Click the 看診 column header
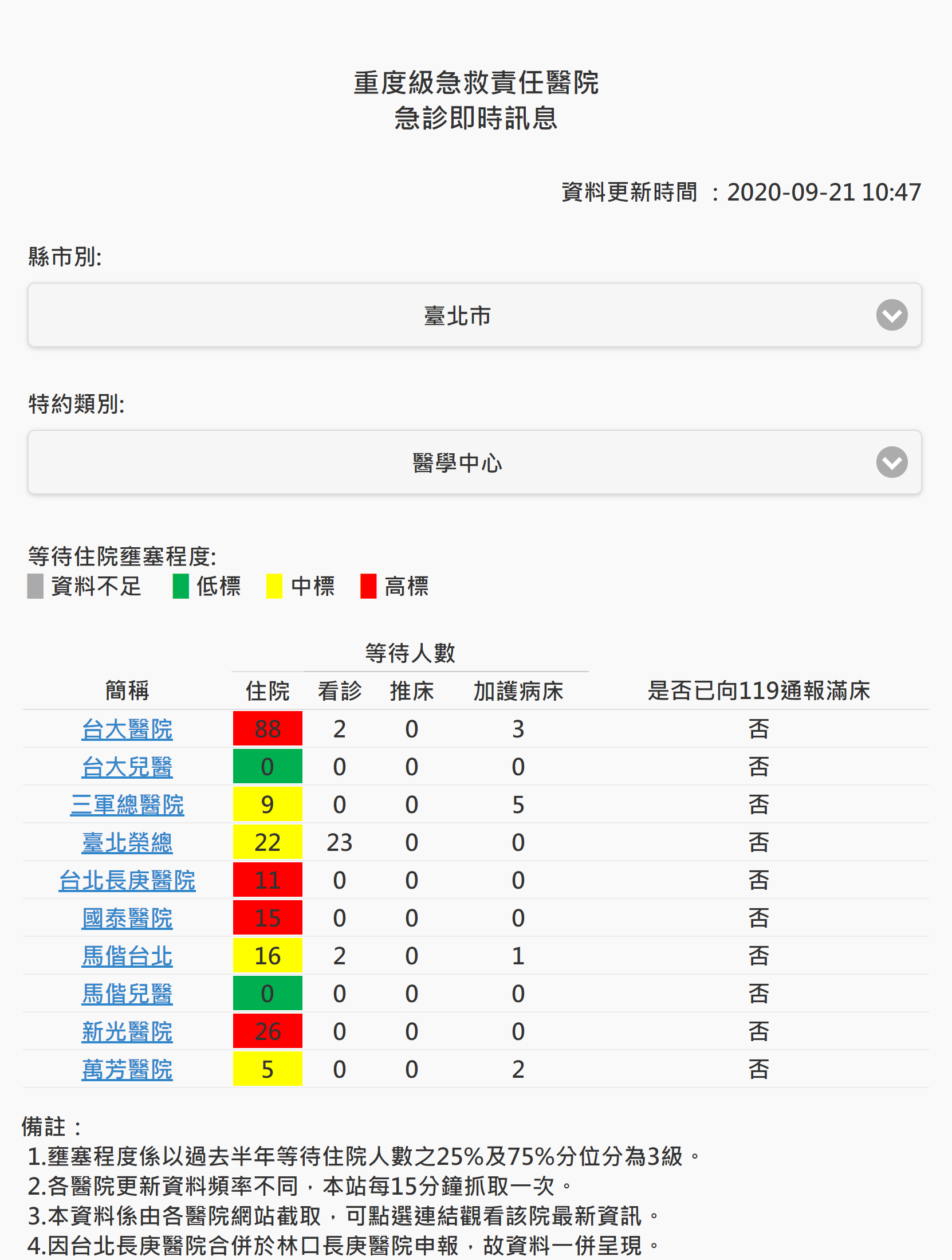Screen dimensions: 952x1260 [340, 690]
